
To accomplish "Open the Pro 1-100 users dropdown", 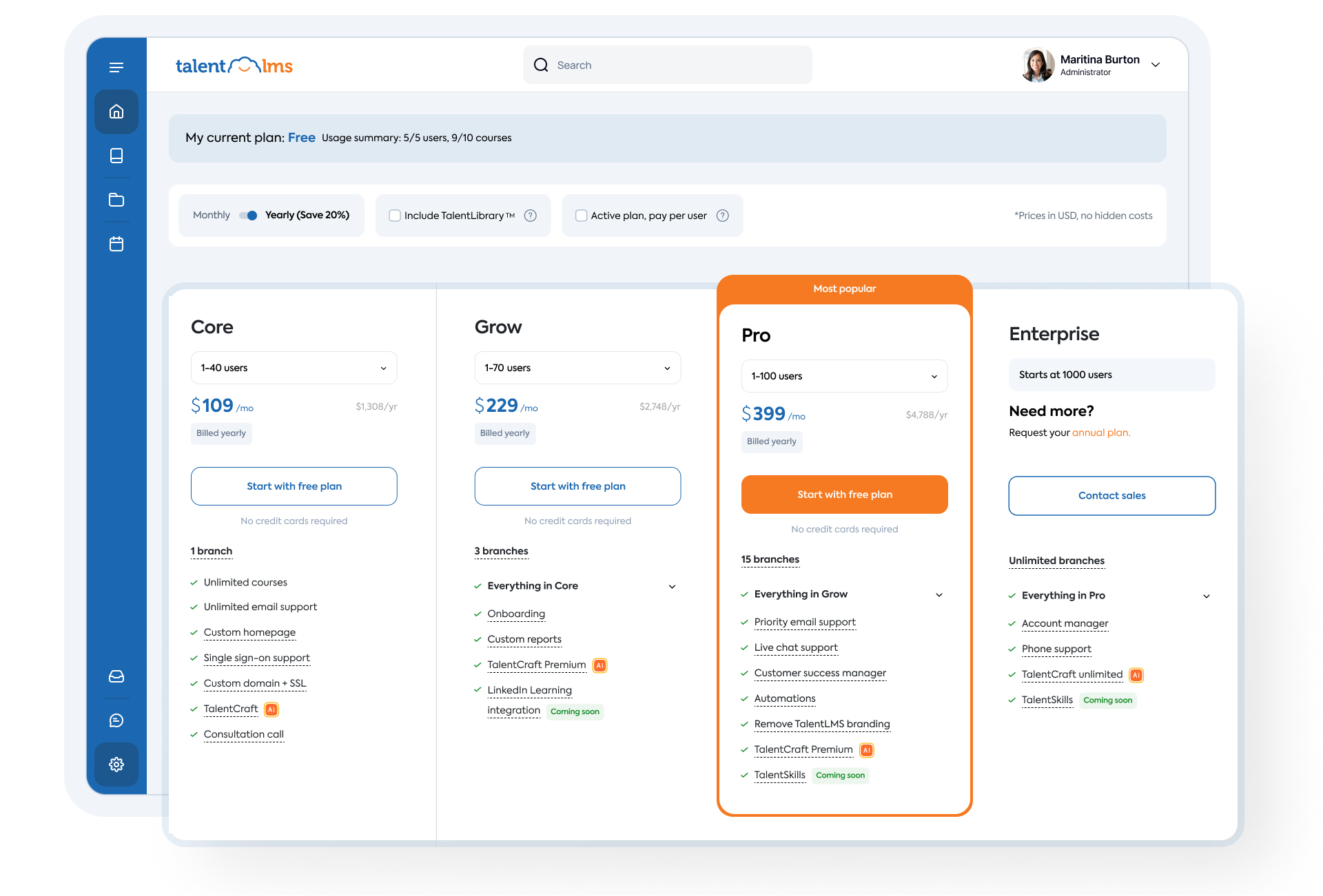I will click(x=845, y=376).
